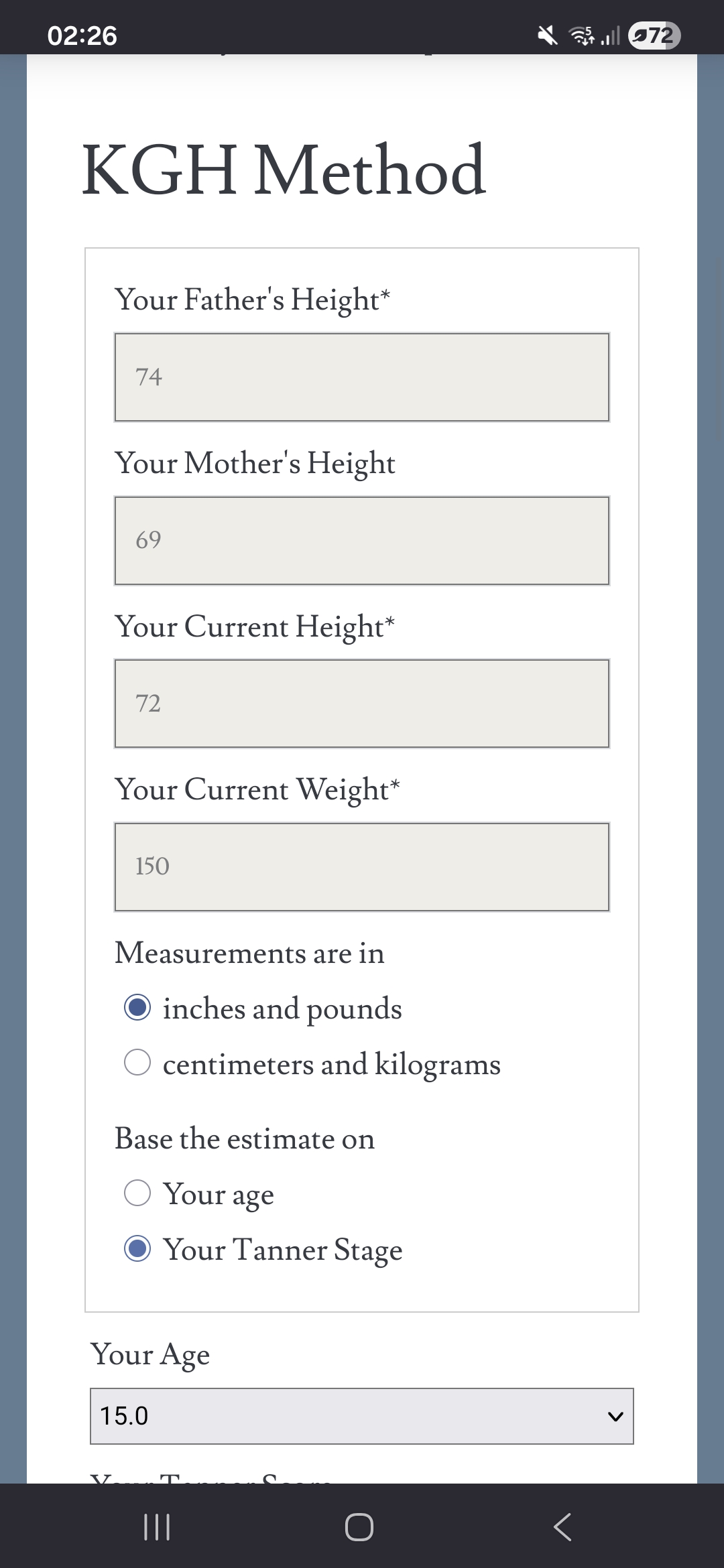The height and width of the screenshot is (1568, 724).
Task: Click the Age dropdown chevron arrow
Action: point(615,1417)
